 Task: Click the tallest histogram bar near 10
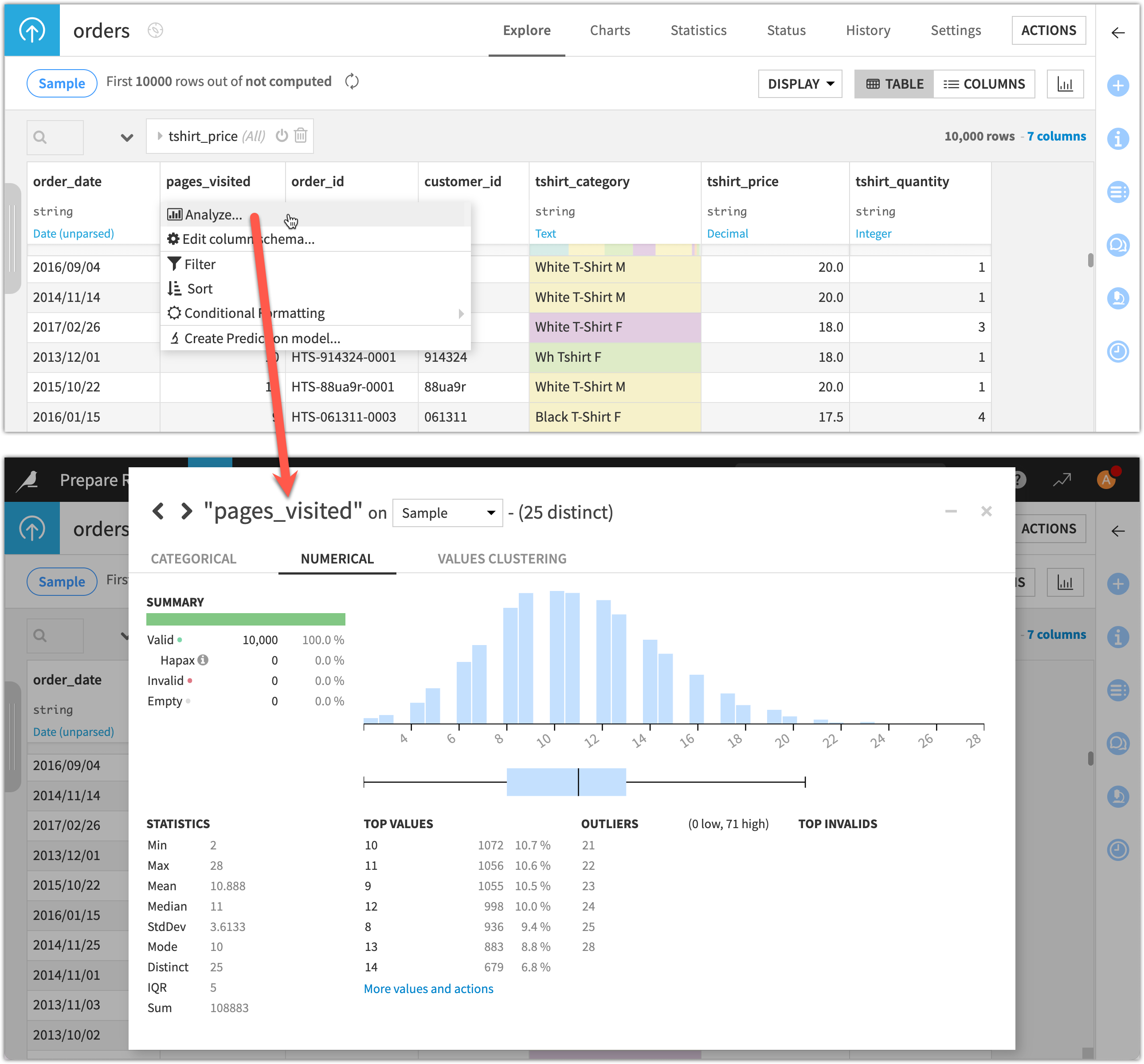[557, 657]
